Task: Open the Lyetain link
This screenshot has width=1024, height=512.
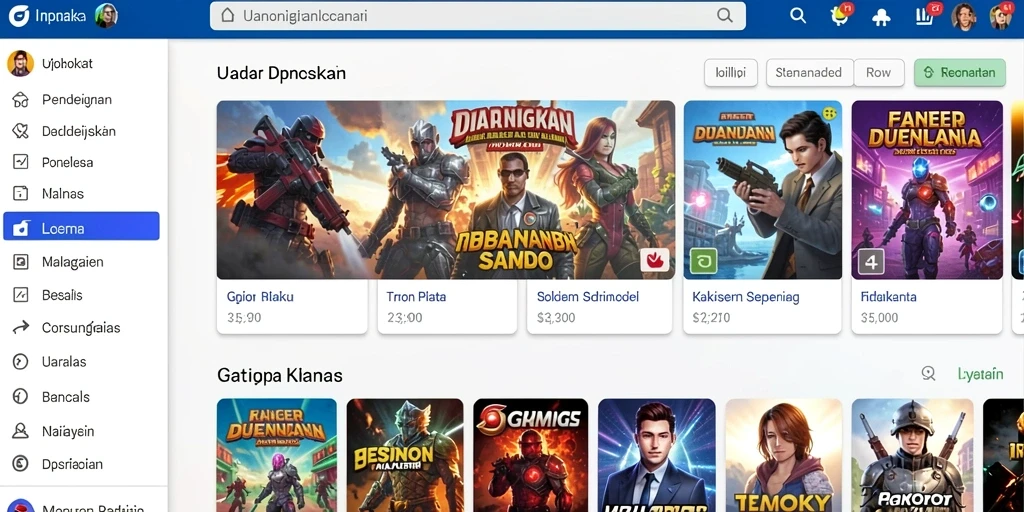Action: click(x=980, y=374)
